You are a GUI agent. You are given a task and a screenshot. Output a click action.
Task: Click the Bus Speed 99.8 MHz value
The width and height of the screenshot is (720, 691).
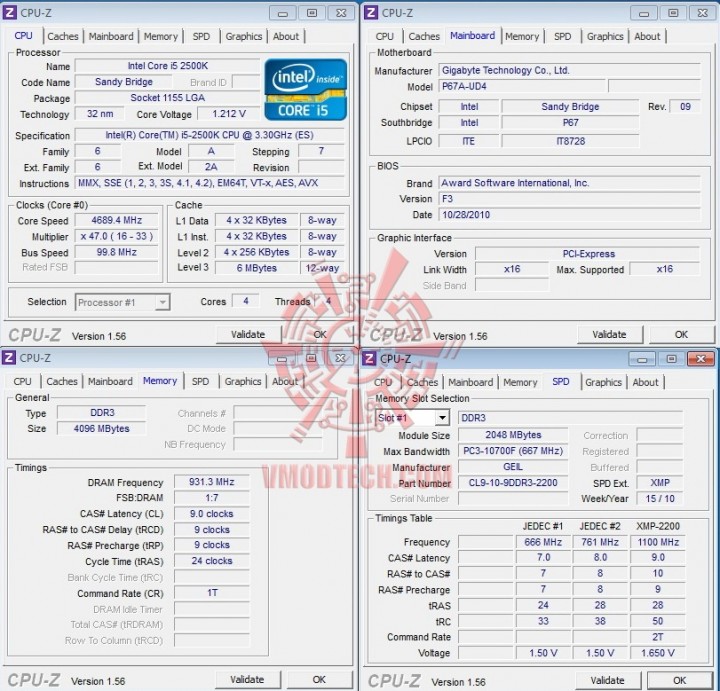(x=117, y=253)
